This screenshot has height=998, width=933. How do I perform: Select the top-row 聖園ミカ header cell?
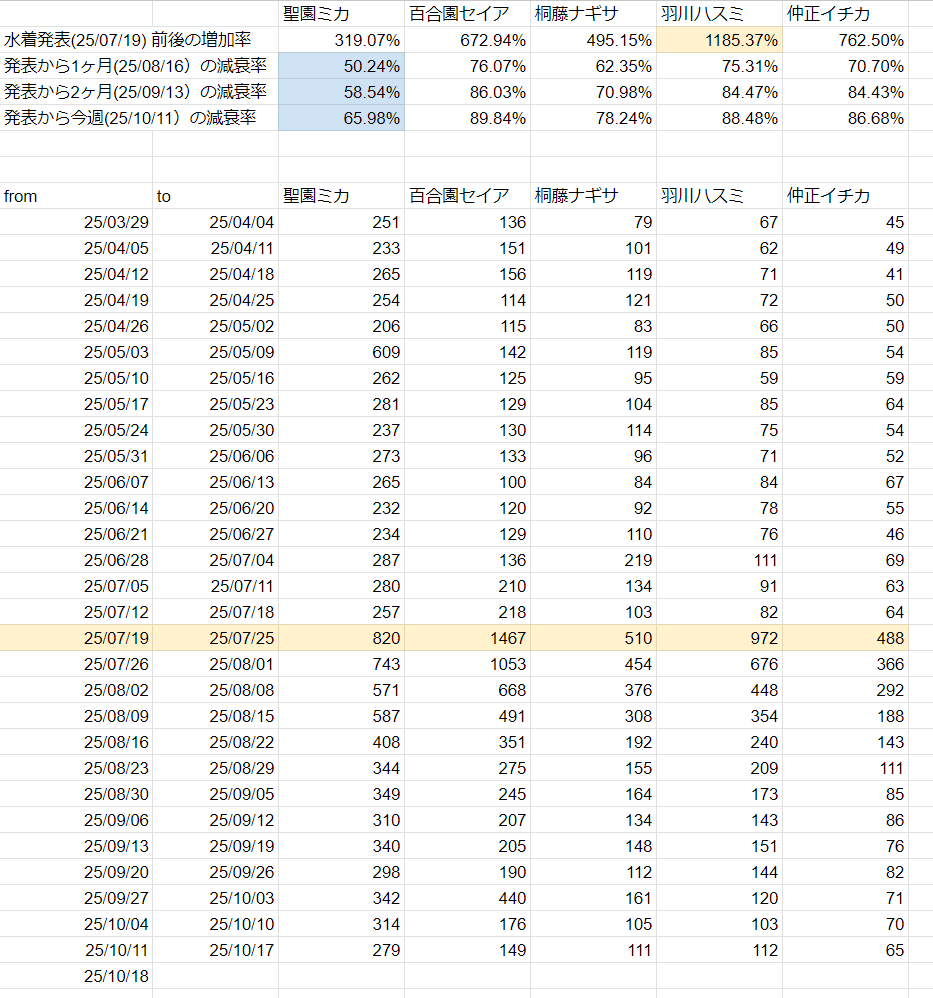tap(341, 14)
